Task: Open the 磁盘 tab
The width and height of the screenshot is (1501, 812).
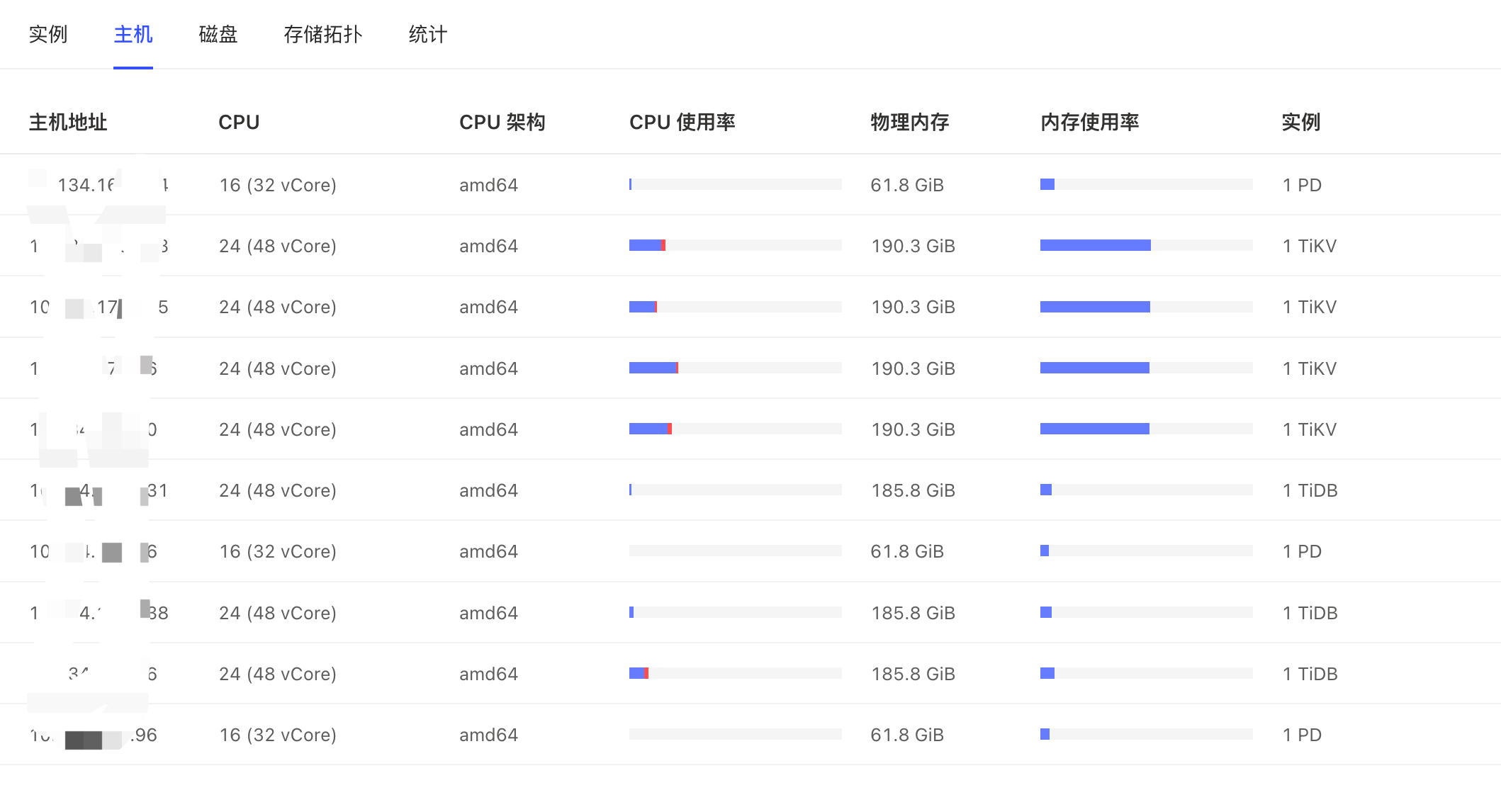Action: pyautogui.click(x=218, y=34)
